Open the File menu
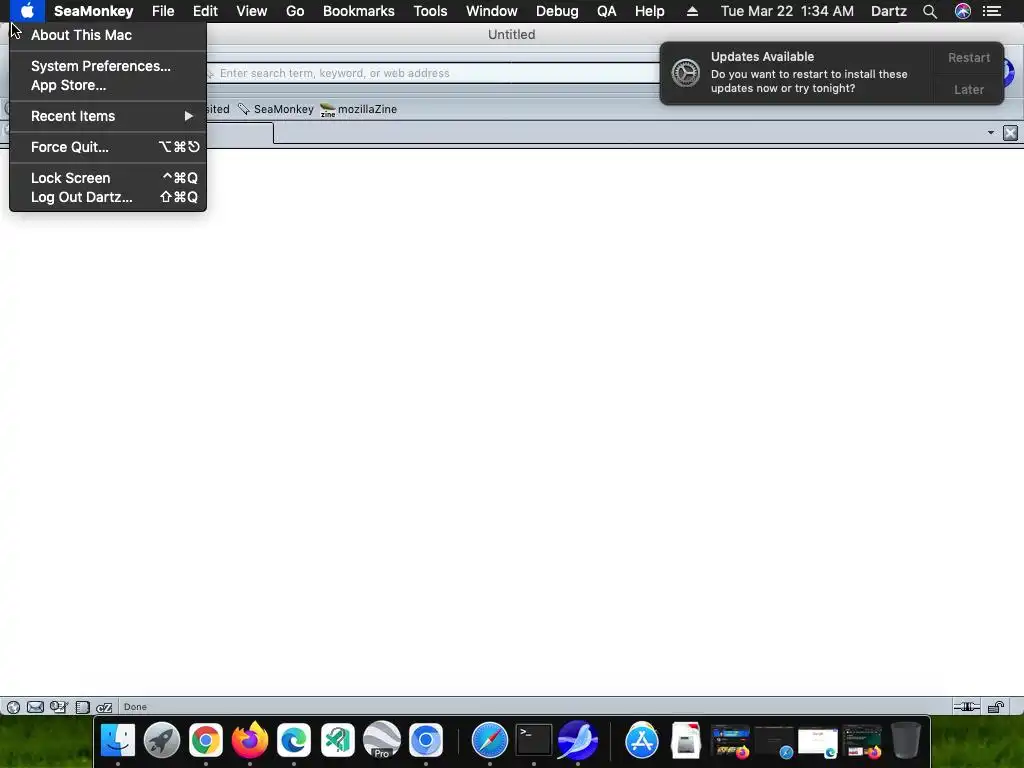Screen dimensions: 1024x768 [163, 11]
